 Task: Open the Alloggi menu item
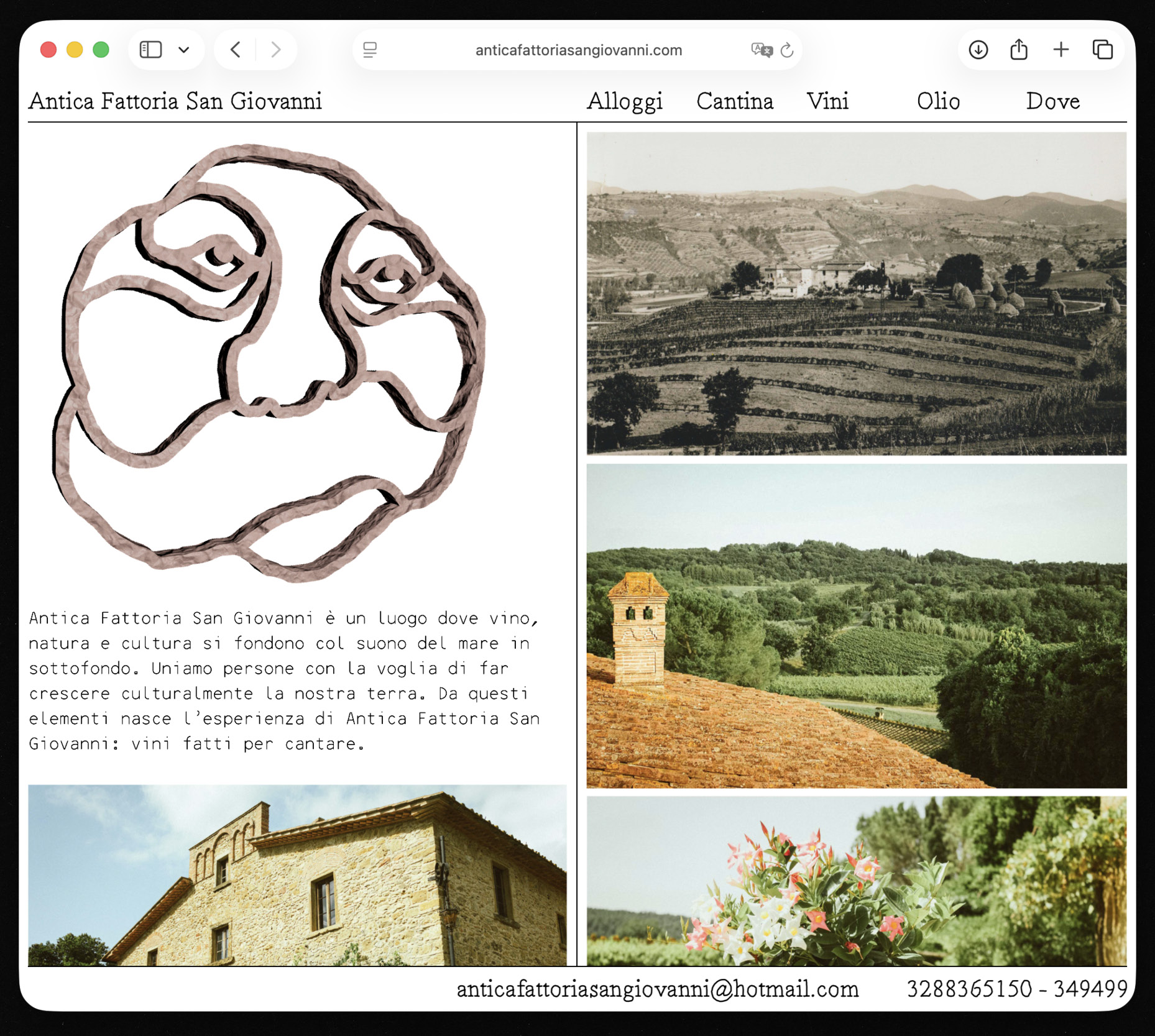click(x=624, y=101)
